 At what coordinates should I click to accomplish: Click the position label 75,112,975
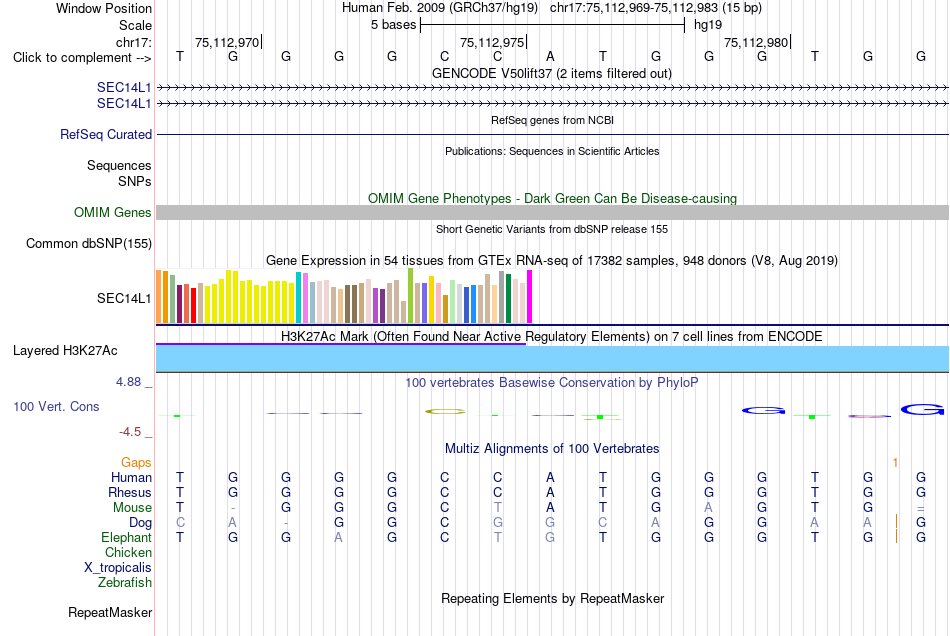[491, 42]
